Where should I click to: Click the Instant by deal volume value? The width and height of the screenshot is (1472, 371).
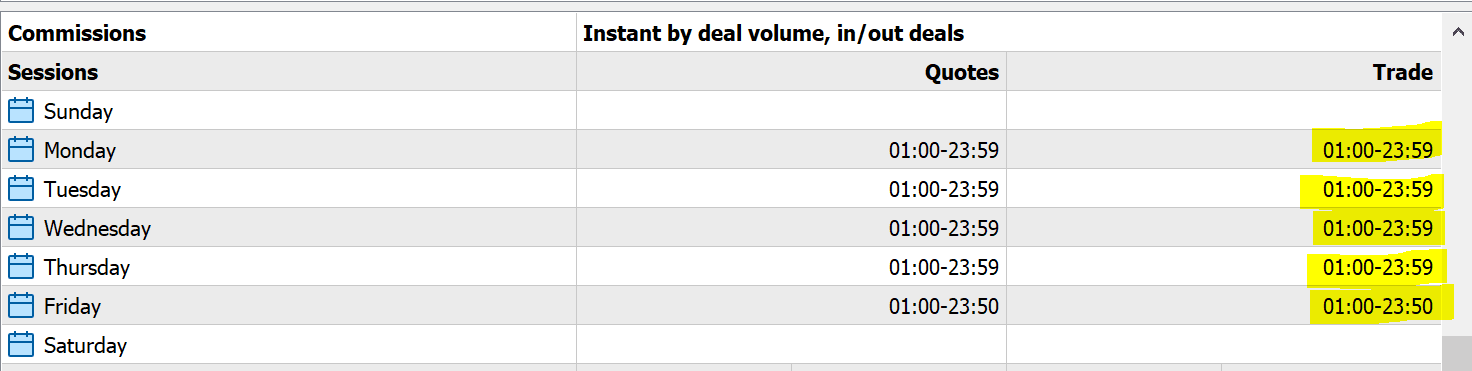tap(773, 33)
